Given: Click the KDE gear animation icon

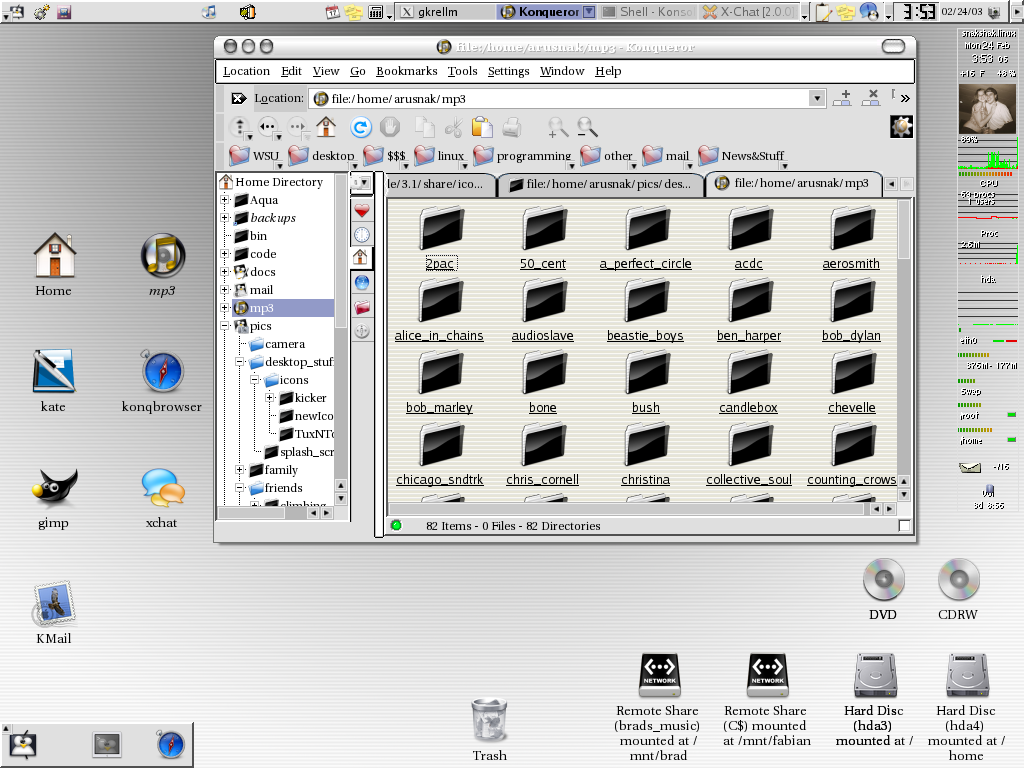Looking at the screenshot, I should point(901,126).
